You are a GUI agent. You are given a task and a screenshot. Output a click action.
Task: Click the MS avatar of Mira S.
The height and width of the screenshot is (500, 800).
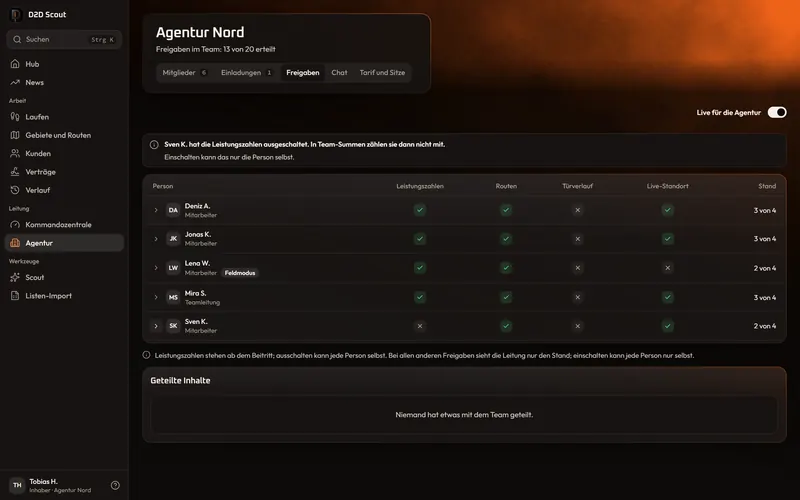coord(173,297)
